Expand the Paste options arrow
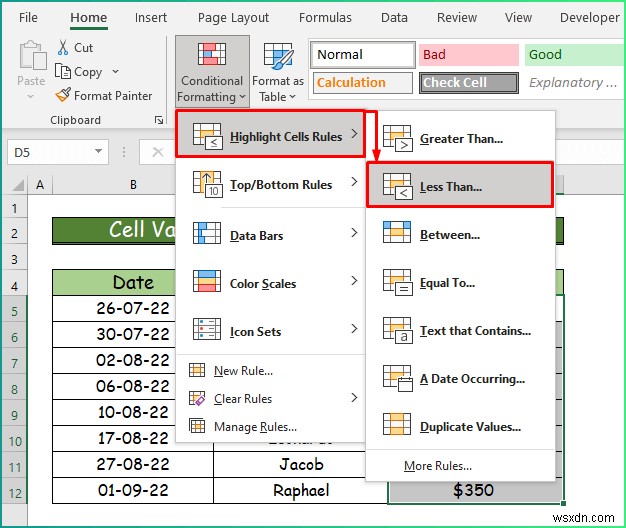 point(31,97)
